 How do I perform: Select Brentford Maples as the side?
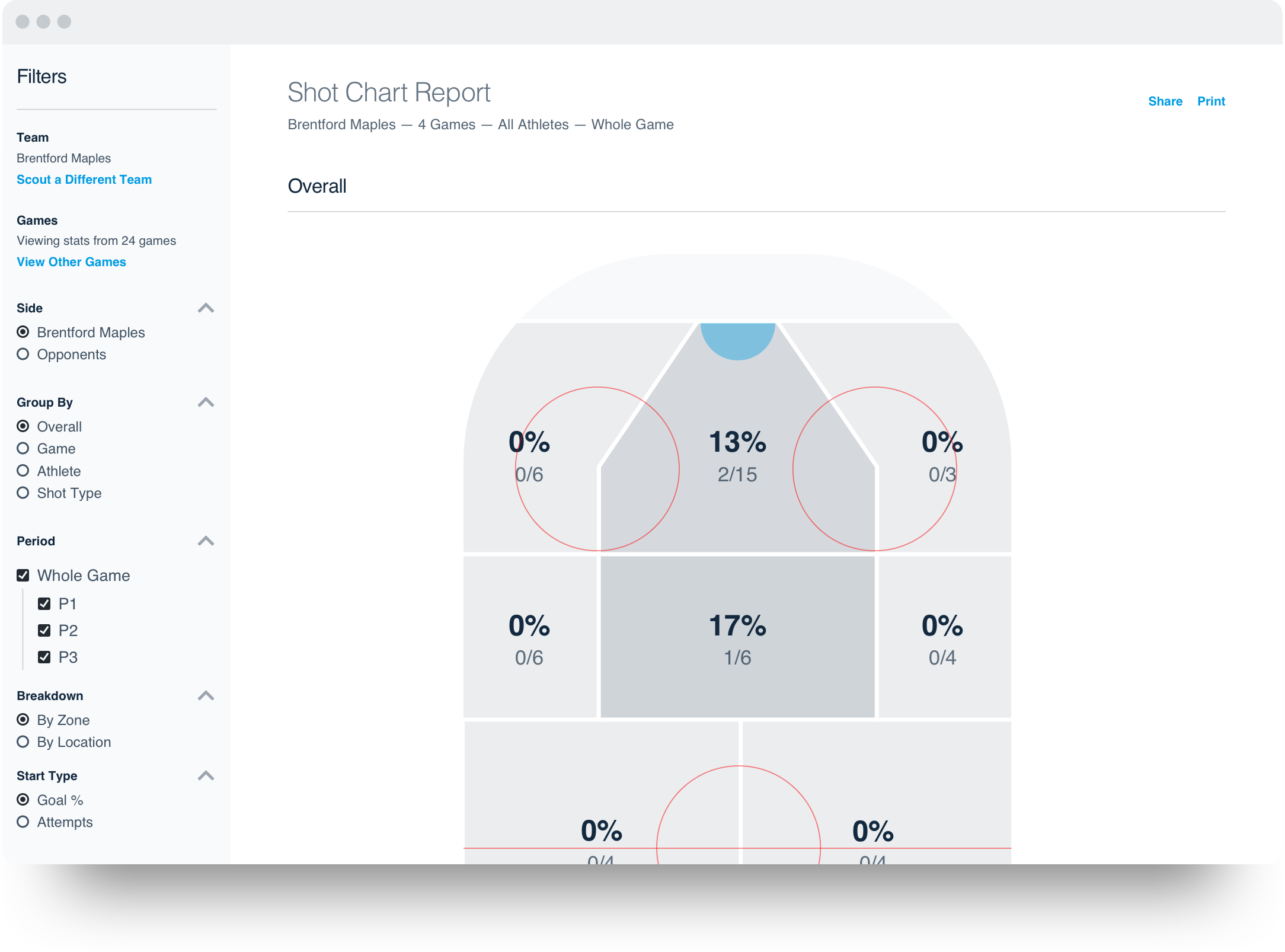[24, 332]
